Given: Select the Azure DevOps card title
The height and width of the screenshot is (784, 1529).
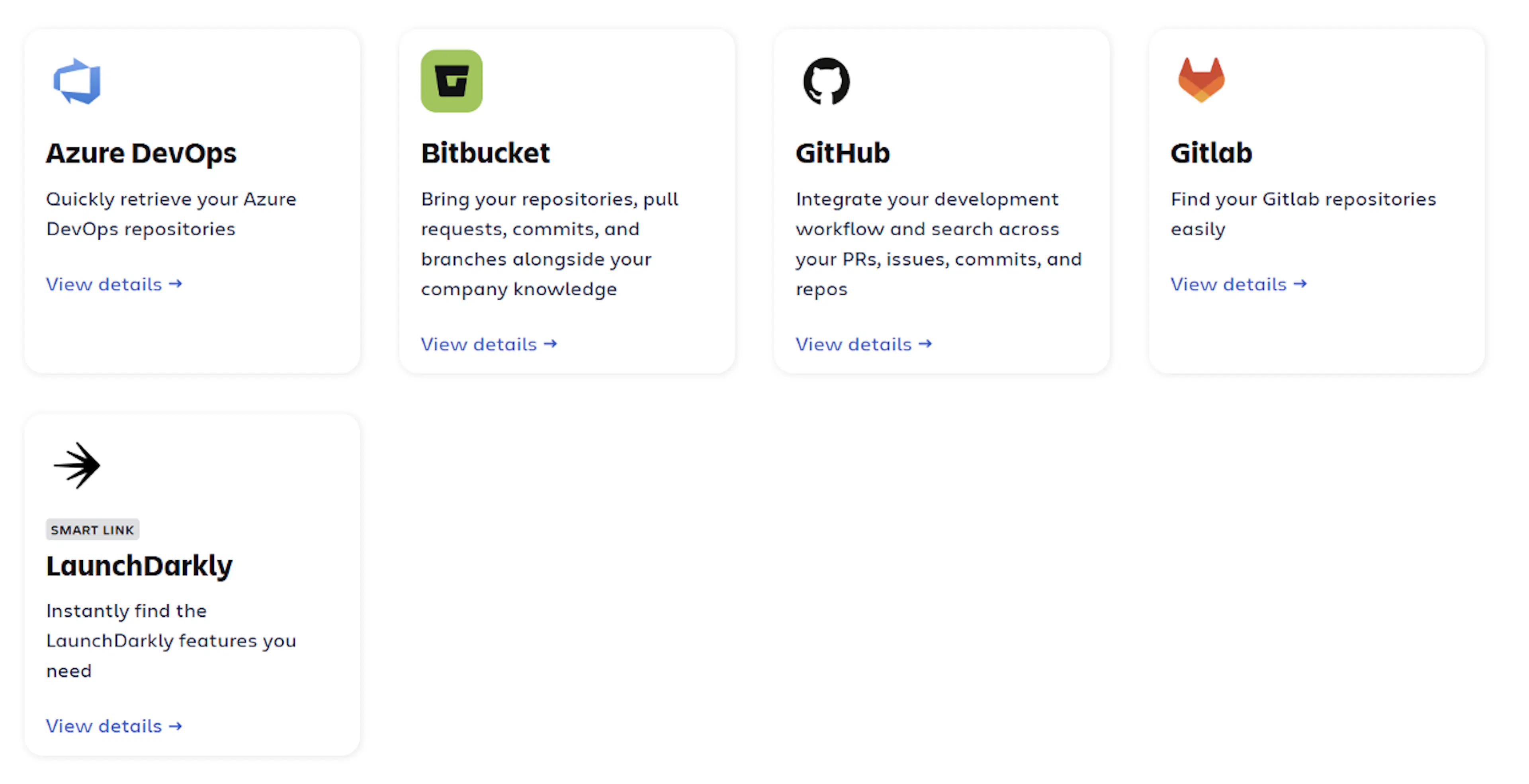Looking at the screenshot, I should [141, 153].
